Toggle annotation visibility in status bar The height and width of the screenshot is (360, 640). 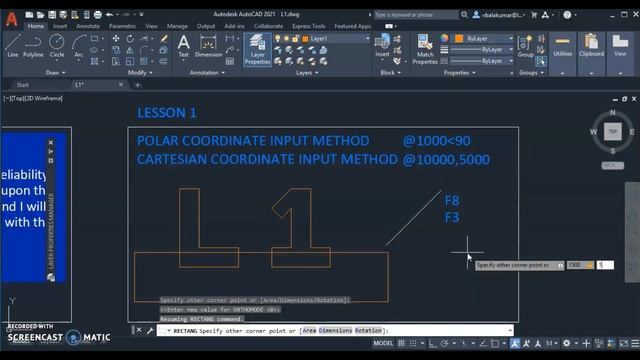pyautogui.click(x=515, y=343)
